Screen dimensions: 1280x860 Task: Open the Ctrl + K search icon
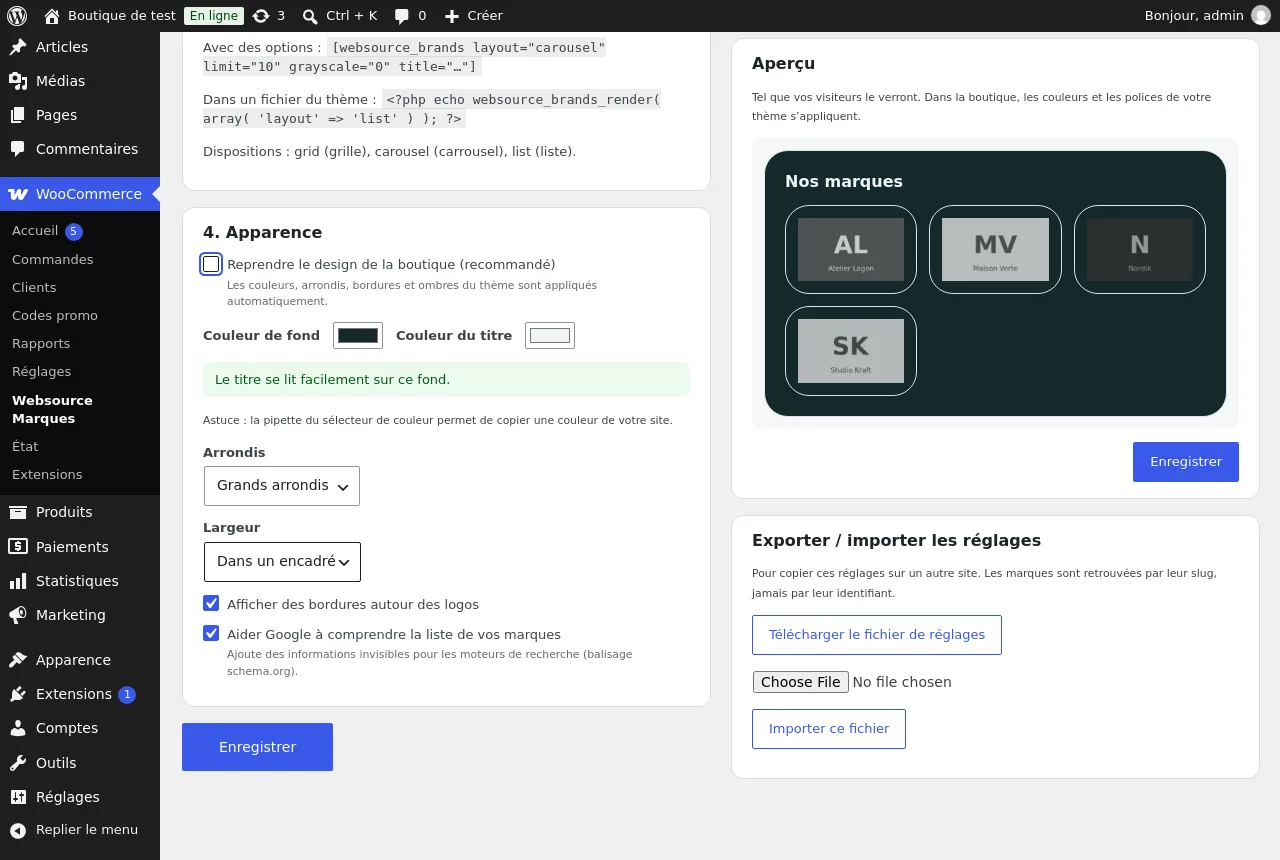point(310,16)
